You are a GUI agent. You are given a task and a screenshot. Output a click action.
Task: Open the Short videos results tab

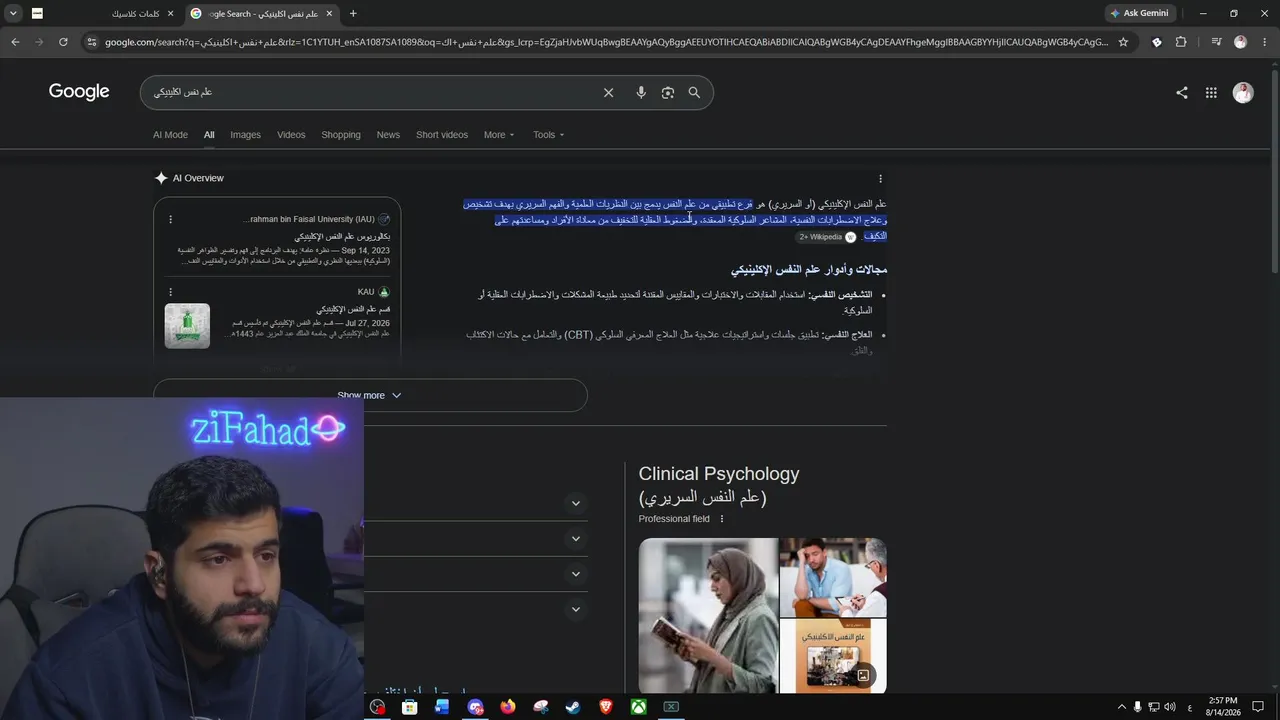pyautogui.click(x=442, y=135)
